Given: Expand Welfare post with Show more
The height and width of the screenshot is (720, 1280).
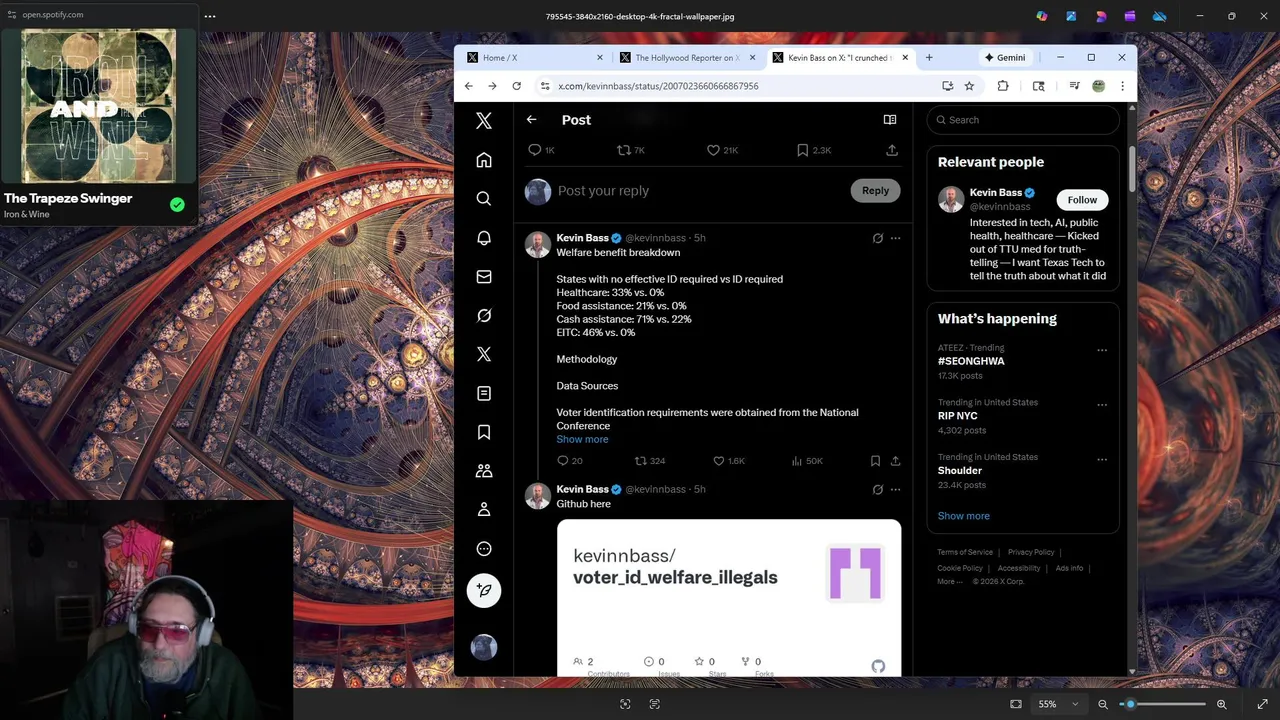Looking at the screenshot, I should click(582, 439).
